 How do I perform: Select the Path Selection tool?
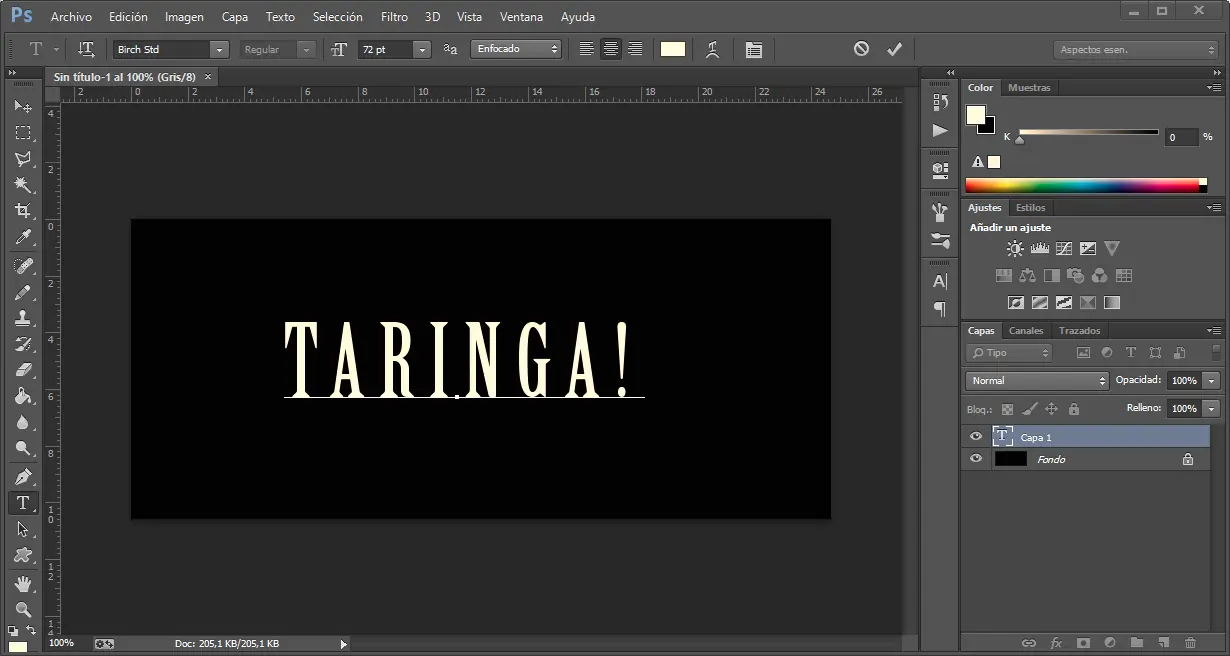click(23, 529)
